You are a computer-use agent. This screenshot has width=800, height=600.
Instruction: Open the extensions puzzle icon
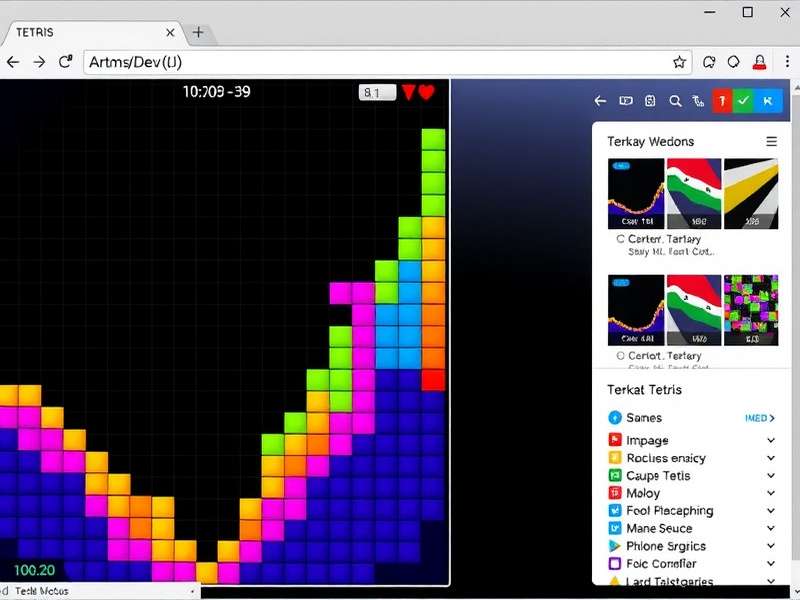(709, 62)
